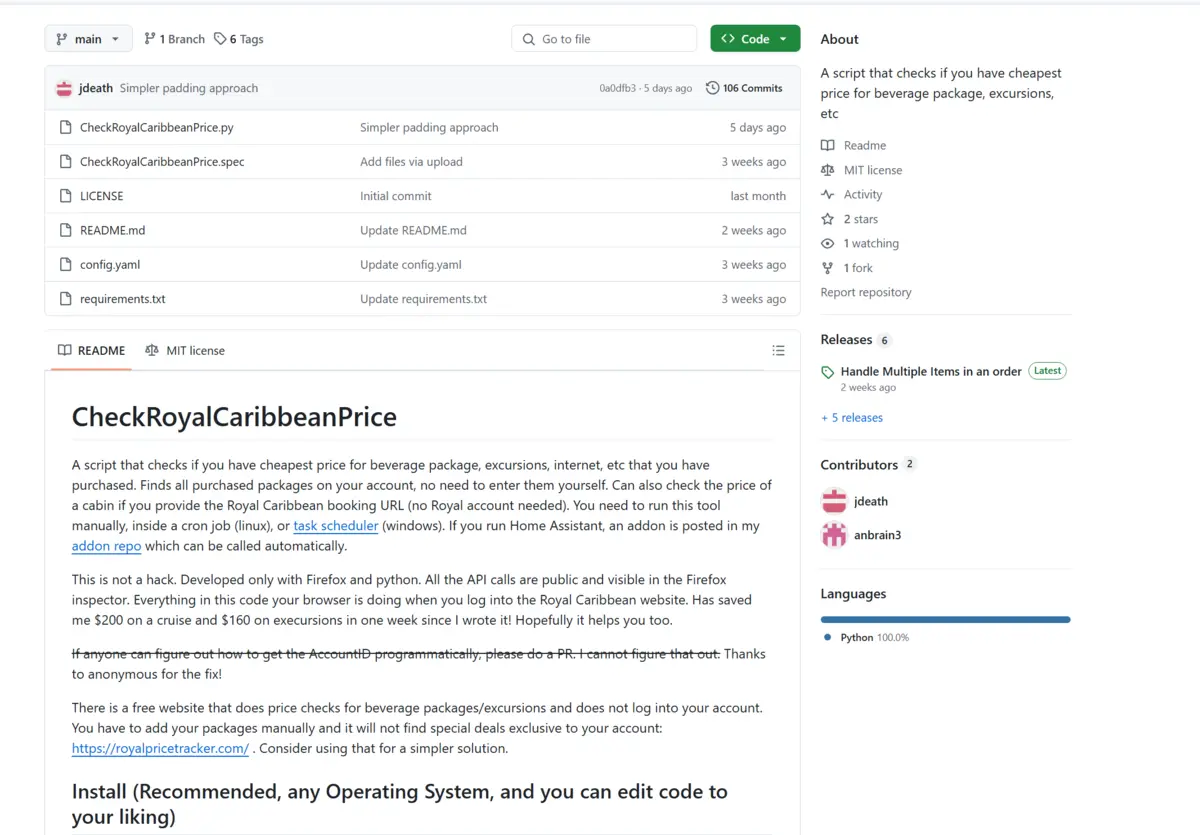Open the 'Handle Multiple Items in an order' release
Image resolution: width=1200 pixels, height=835 pixels.
931,371
